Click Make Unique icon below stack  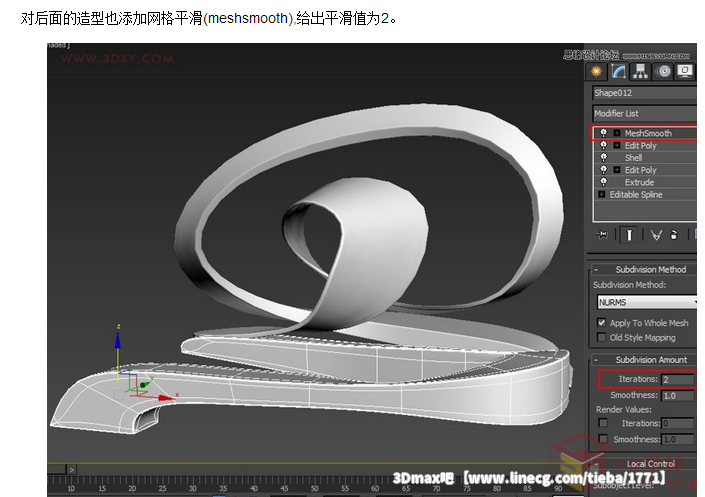point(656,235)
